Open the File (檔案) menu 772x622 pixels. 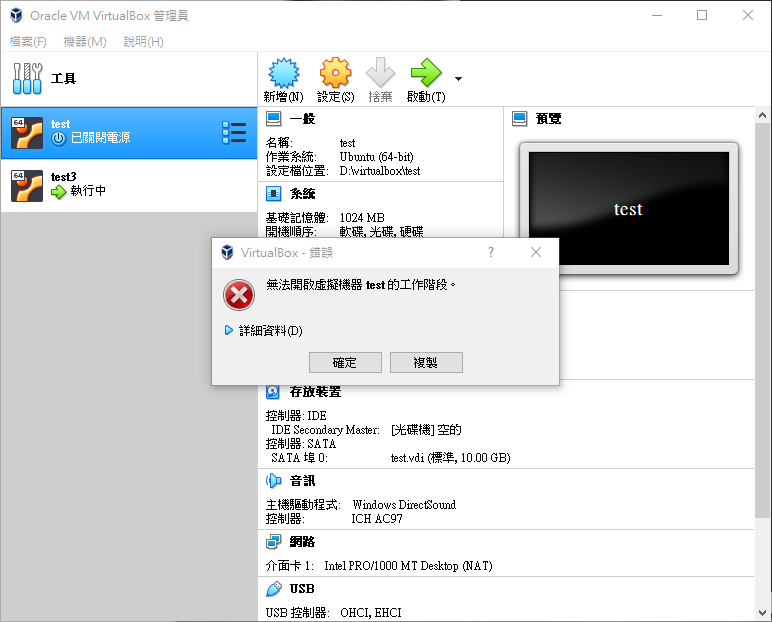point(28,42)
